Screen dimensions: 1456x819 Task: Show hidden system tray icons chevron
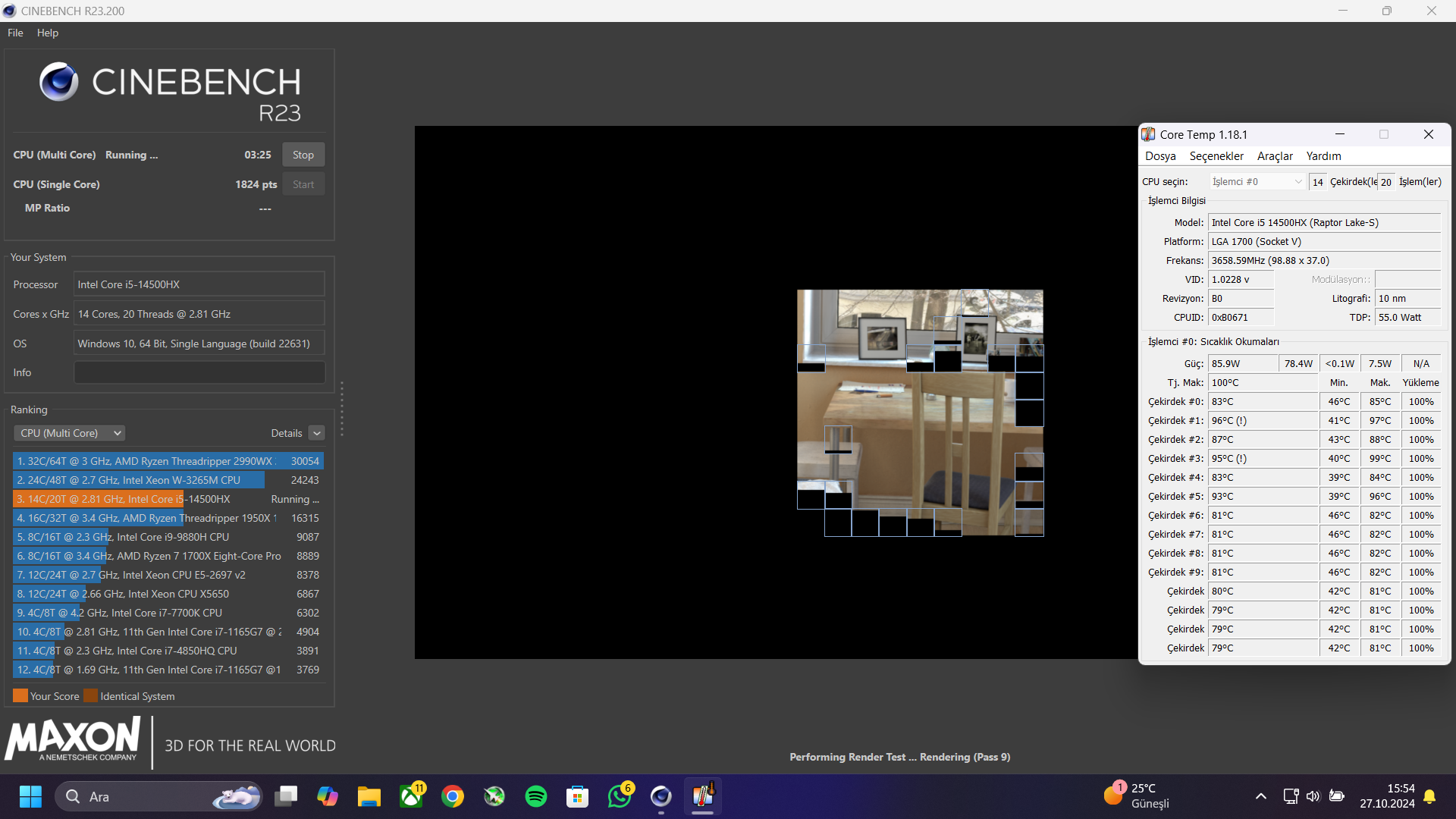pyautogui.click(x=1260, y=796)
